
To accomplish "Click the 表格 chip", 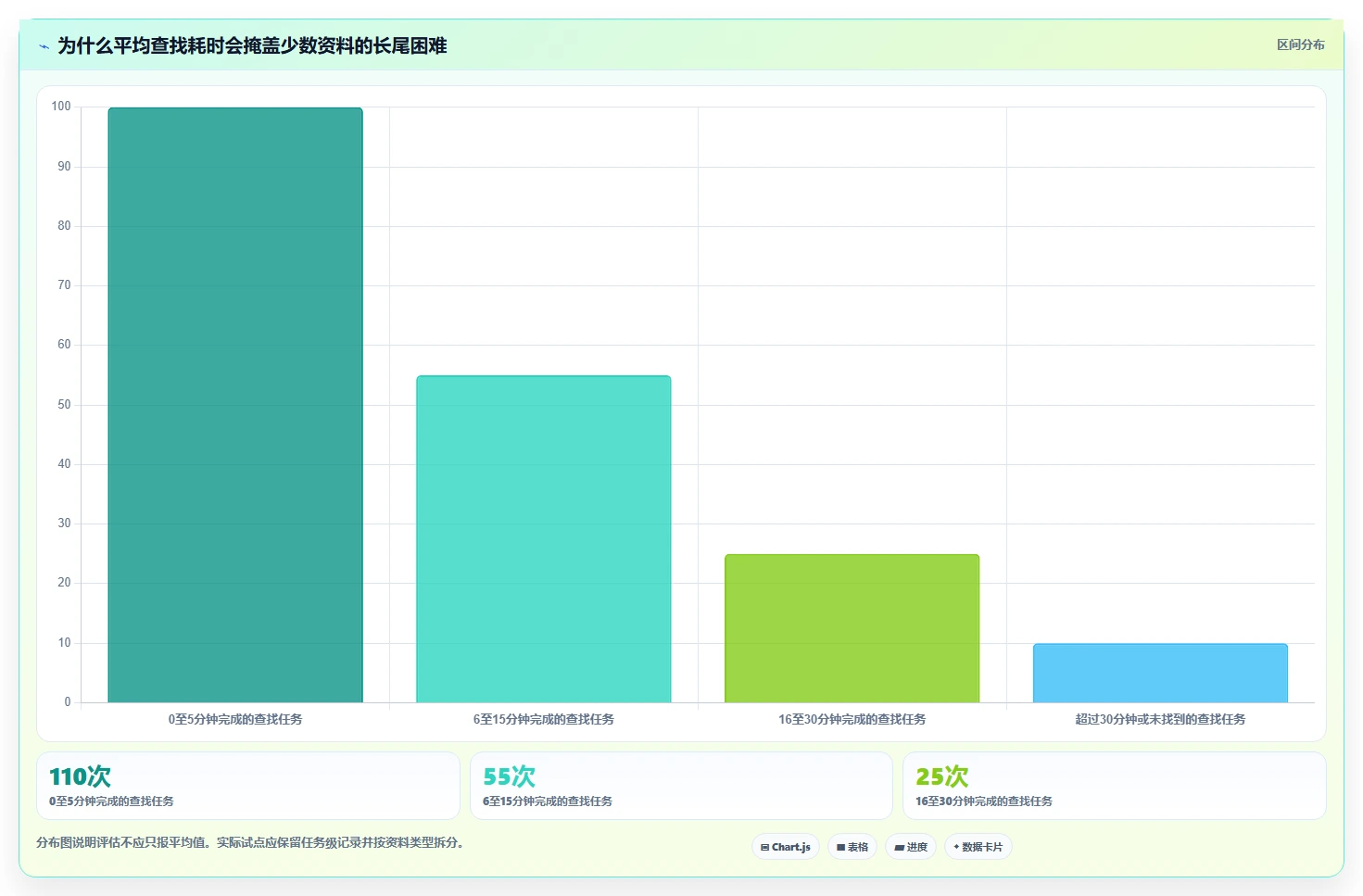I will 852,847.
